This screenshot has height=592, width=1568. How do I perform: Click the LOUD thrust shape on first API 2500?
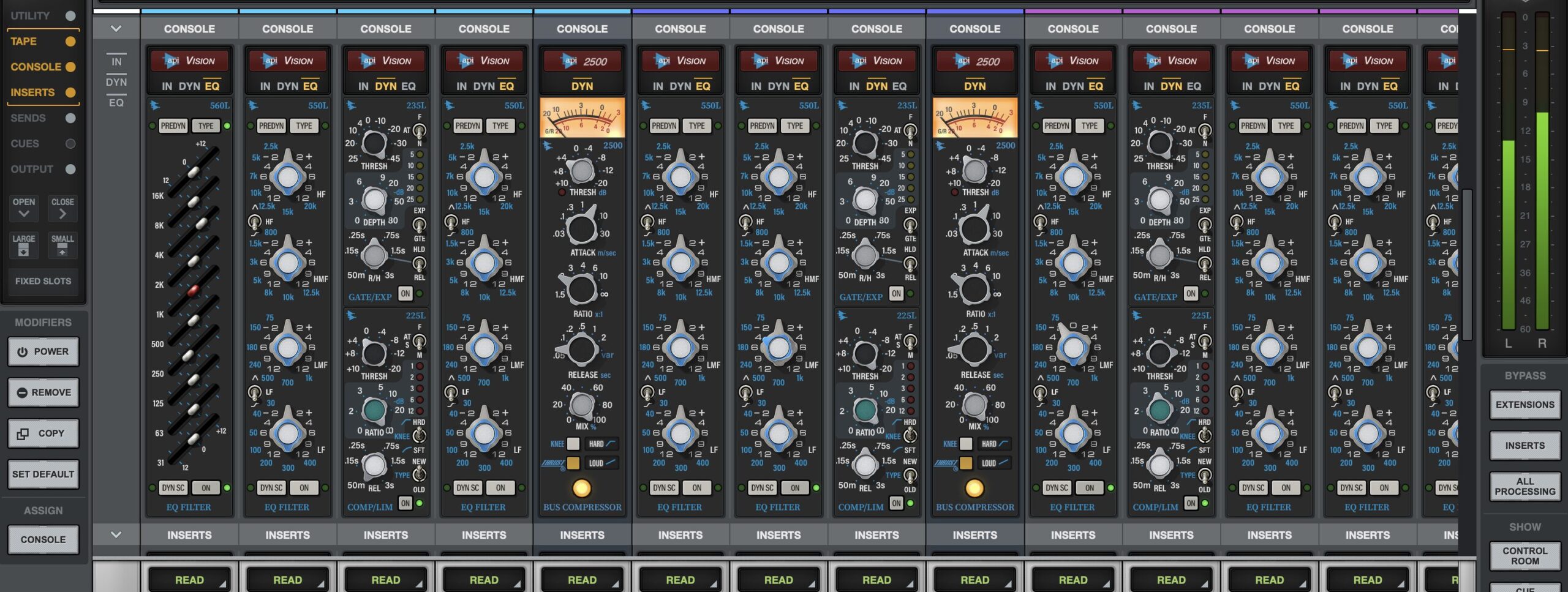602,463
